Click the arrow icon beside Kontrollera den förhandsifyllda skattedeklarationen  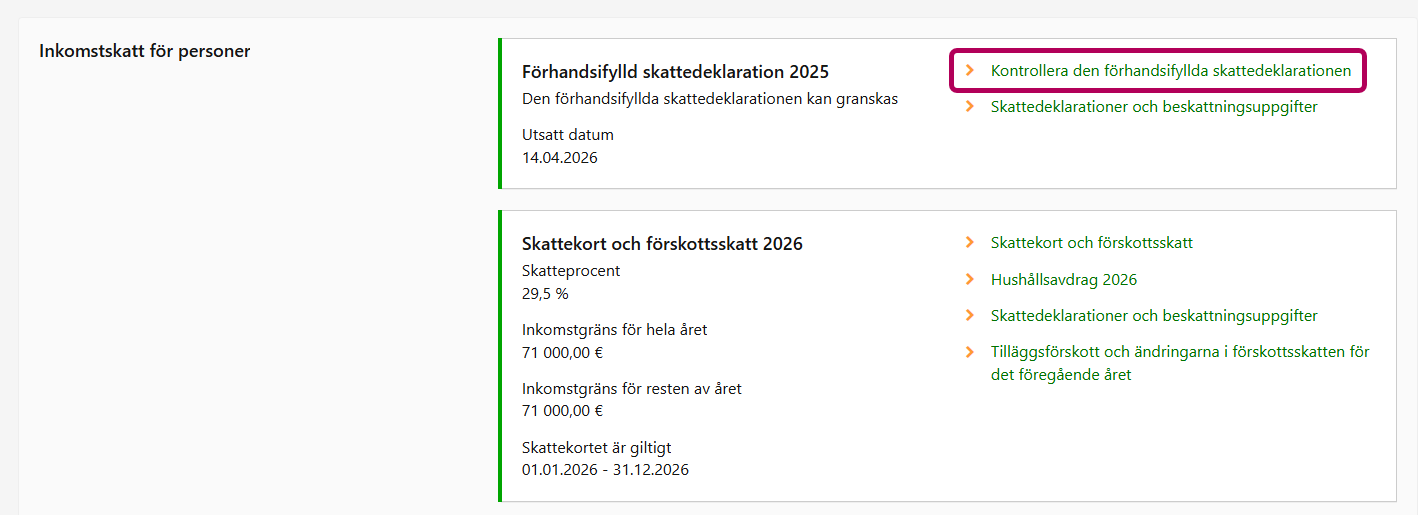coord(969,71)
